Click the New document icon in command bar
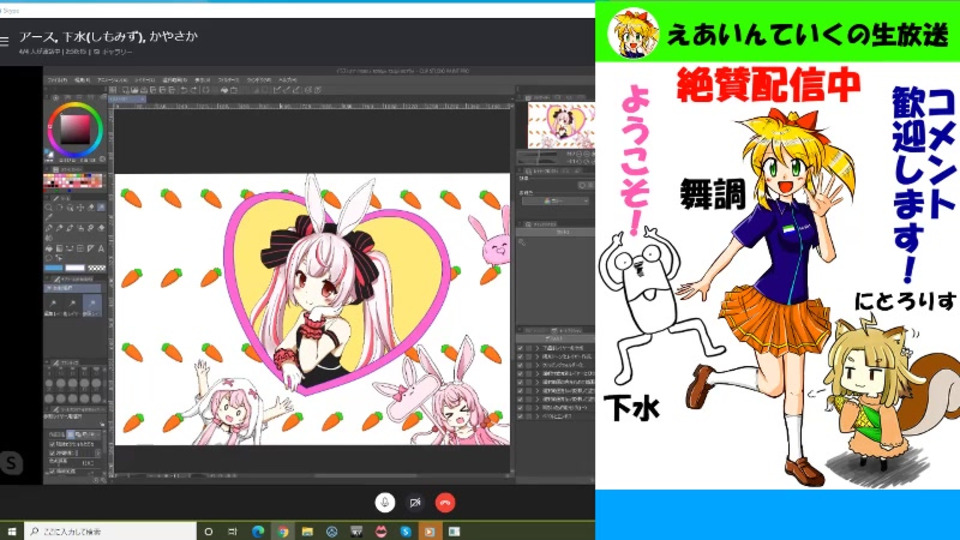 tap(124, 90)
